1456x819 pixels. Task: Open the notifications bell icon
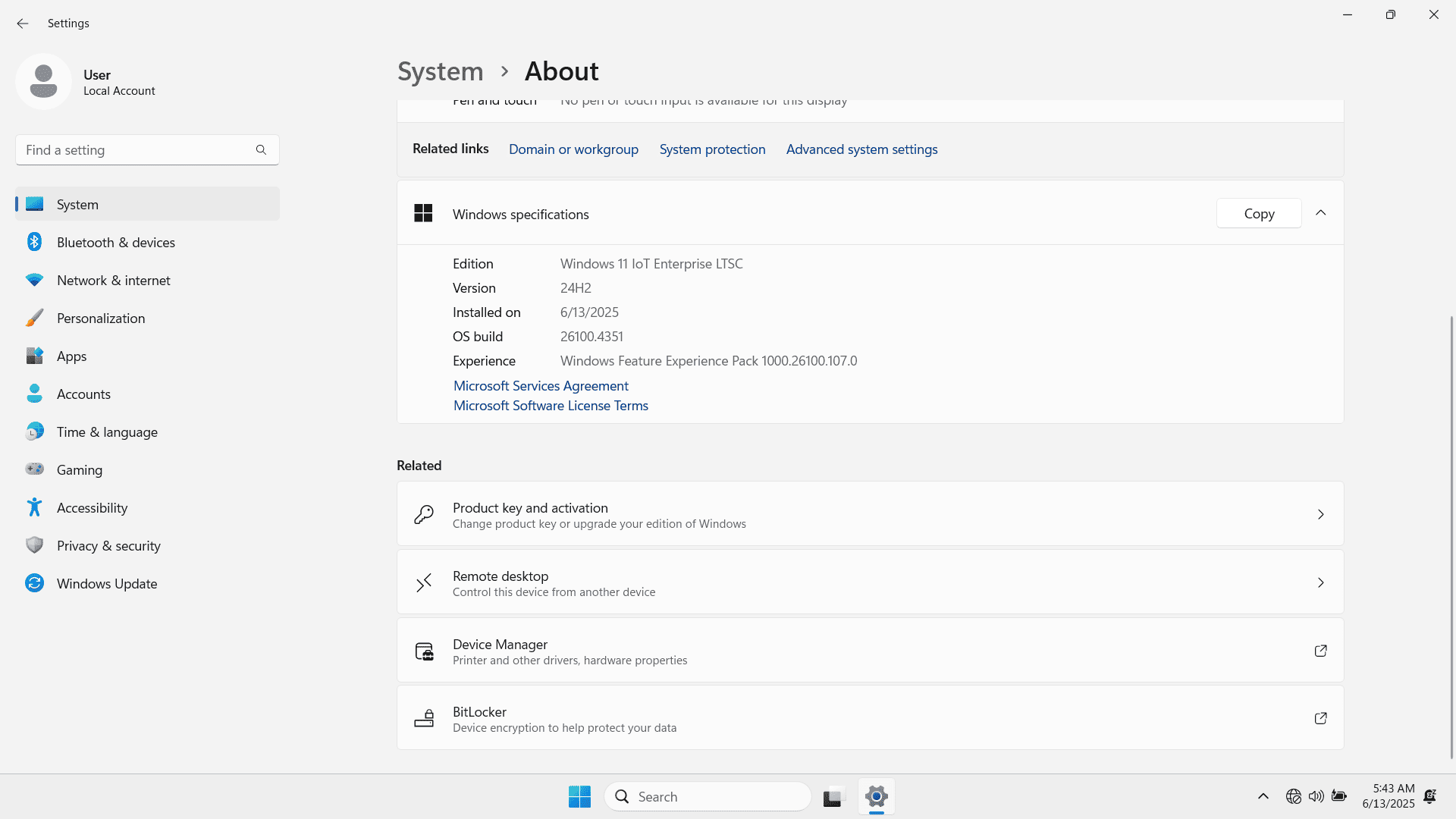click(x=1429, y=796)
